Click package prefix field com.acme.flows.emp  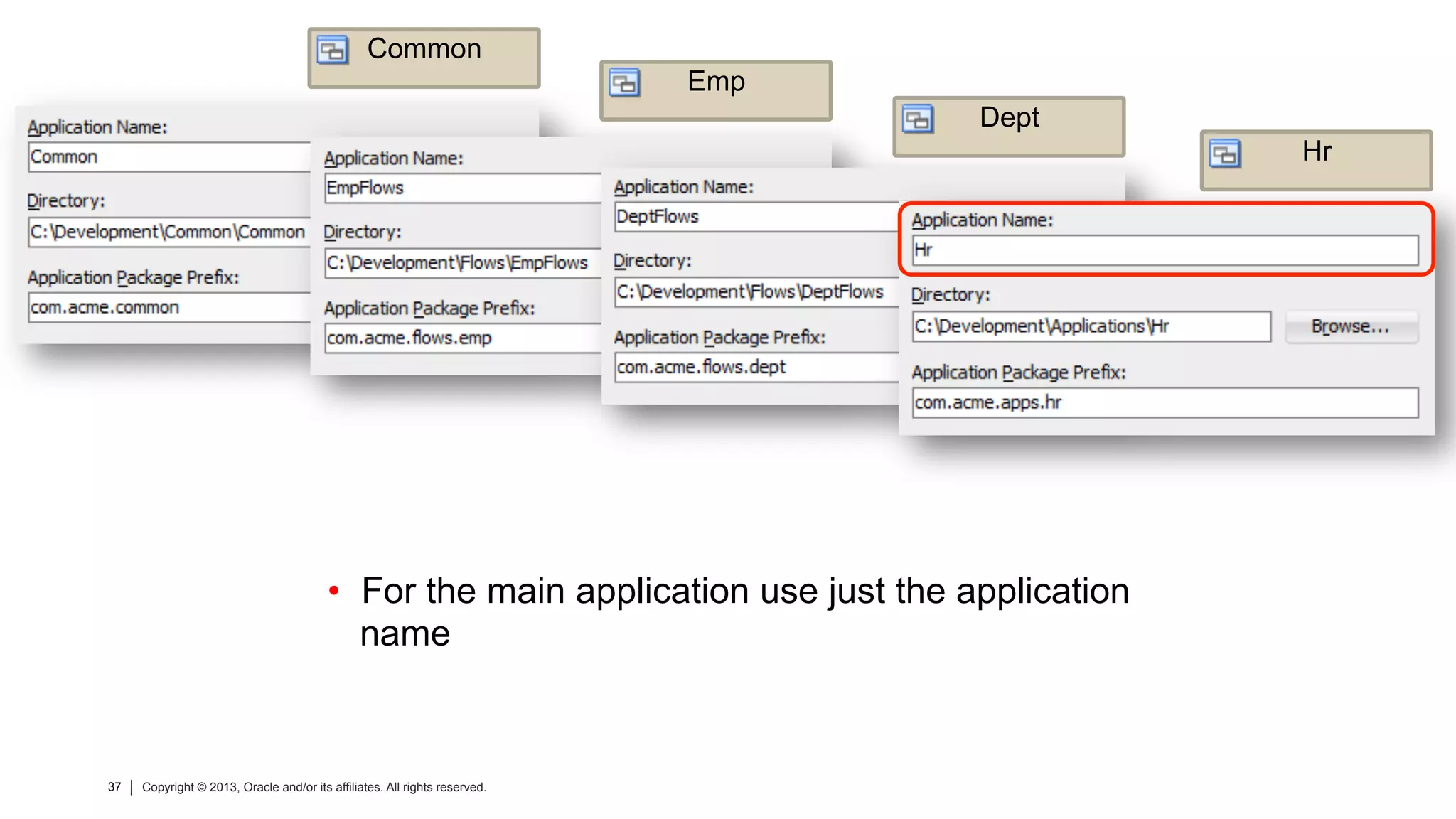click(463, 338)
